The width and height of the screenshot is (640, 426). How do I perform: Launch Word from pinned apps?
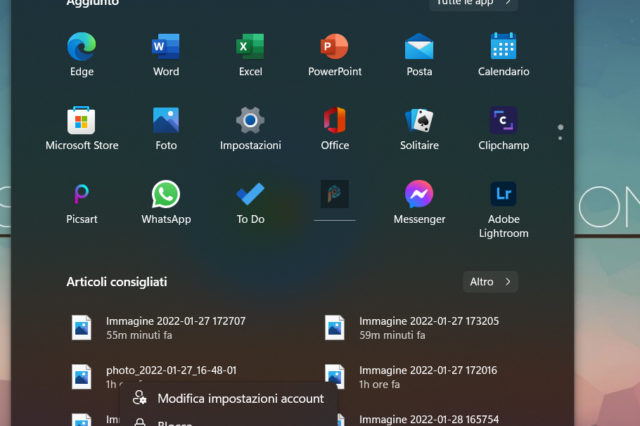click(x=166, y=54)
